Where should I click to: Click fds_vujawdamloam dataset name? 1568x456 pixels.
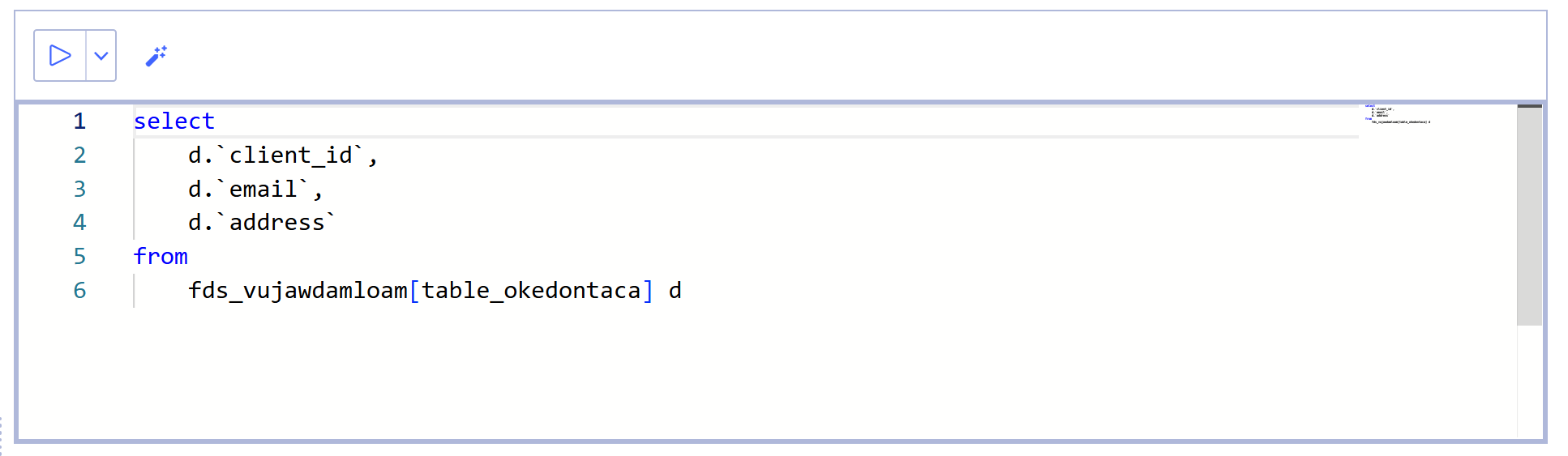click(x=298, y=291)
